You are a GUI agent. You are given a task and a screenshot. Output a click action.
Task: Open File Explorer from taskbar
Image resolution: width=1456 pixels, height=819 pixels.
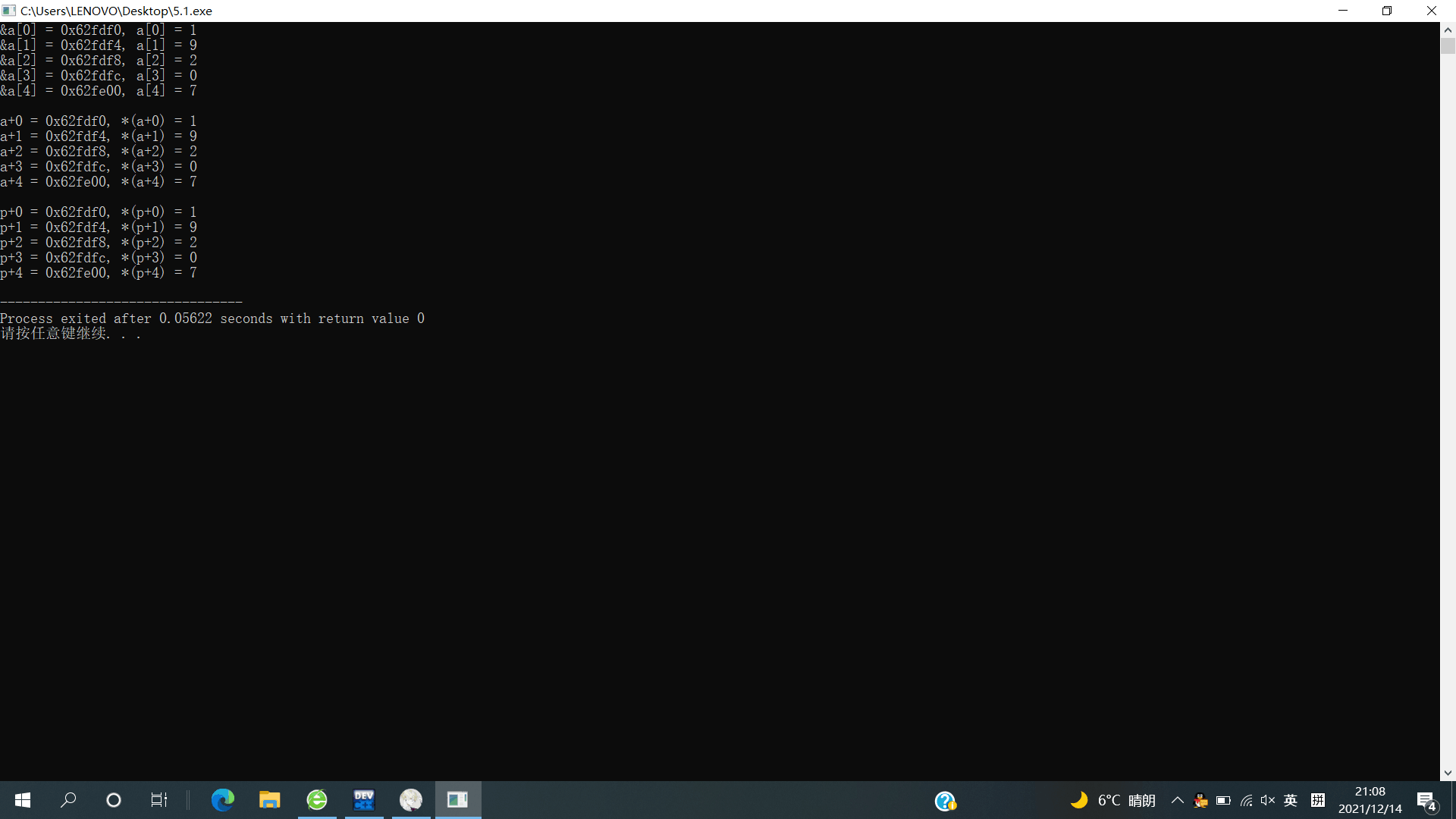[270, 800]
